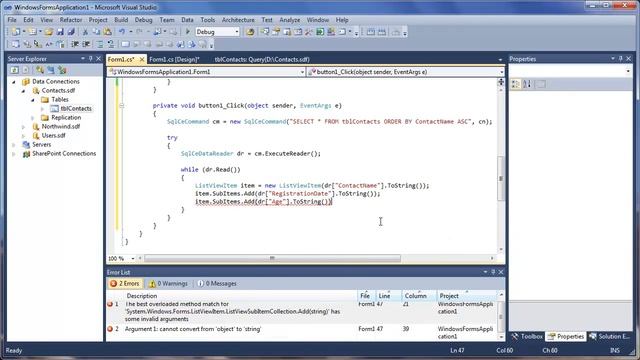Select the Replication folder in tree
Viewport: 640px width, 360px height.
click(x=66, y=118)
